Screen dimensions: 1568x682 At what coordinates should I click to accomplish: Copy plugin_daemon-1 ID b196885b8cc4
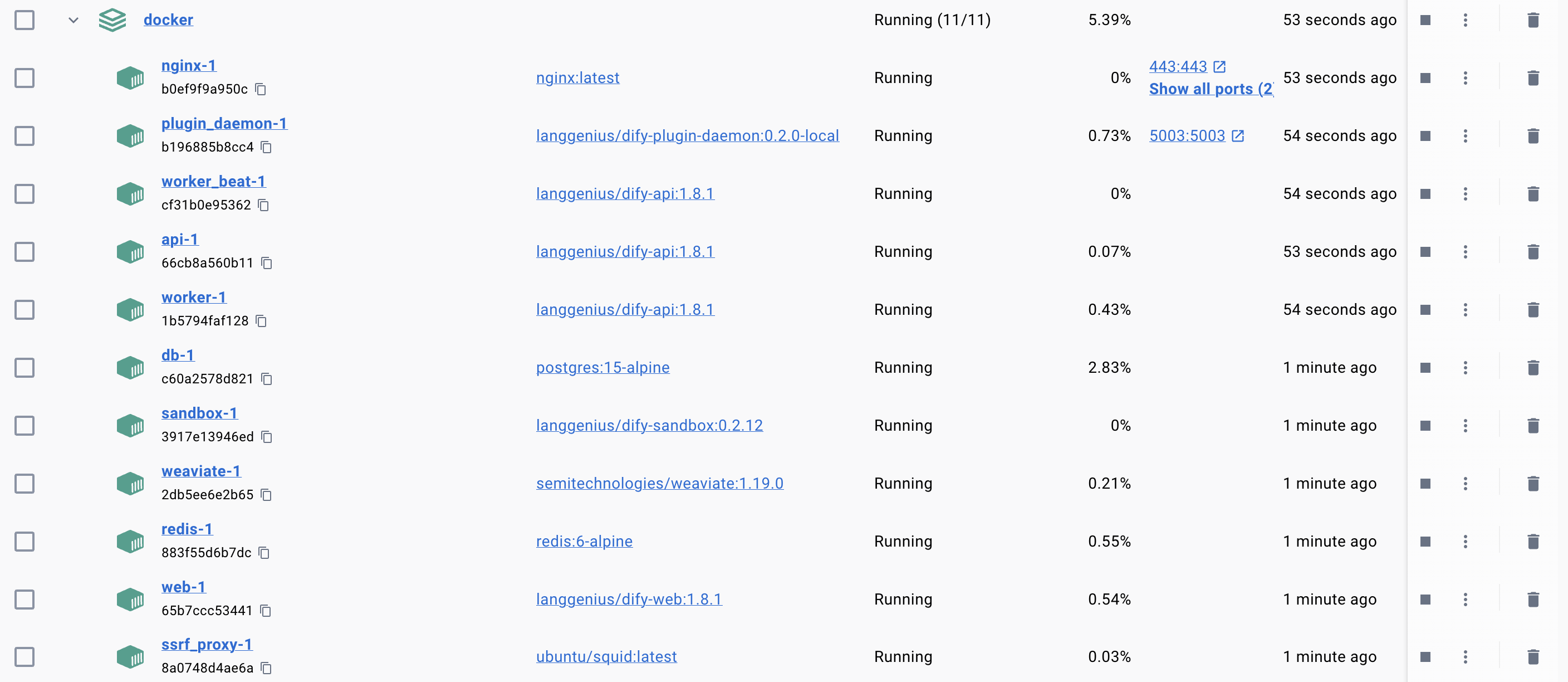pyautogui.click(x=266, y=147)
